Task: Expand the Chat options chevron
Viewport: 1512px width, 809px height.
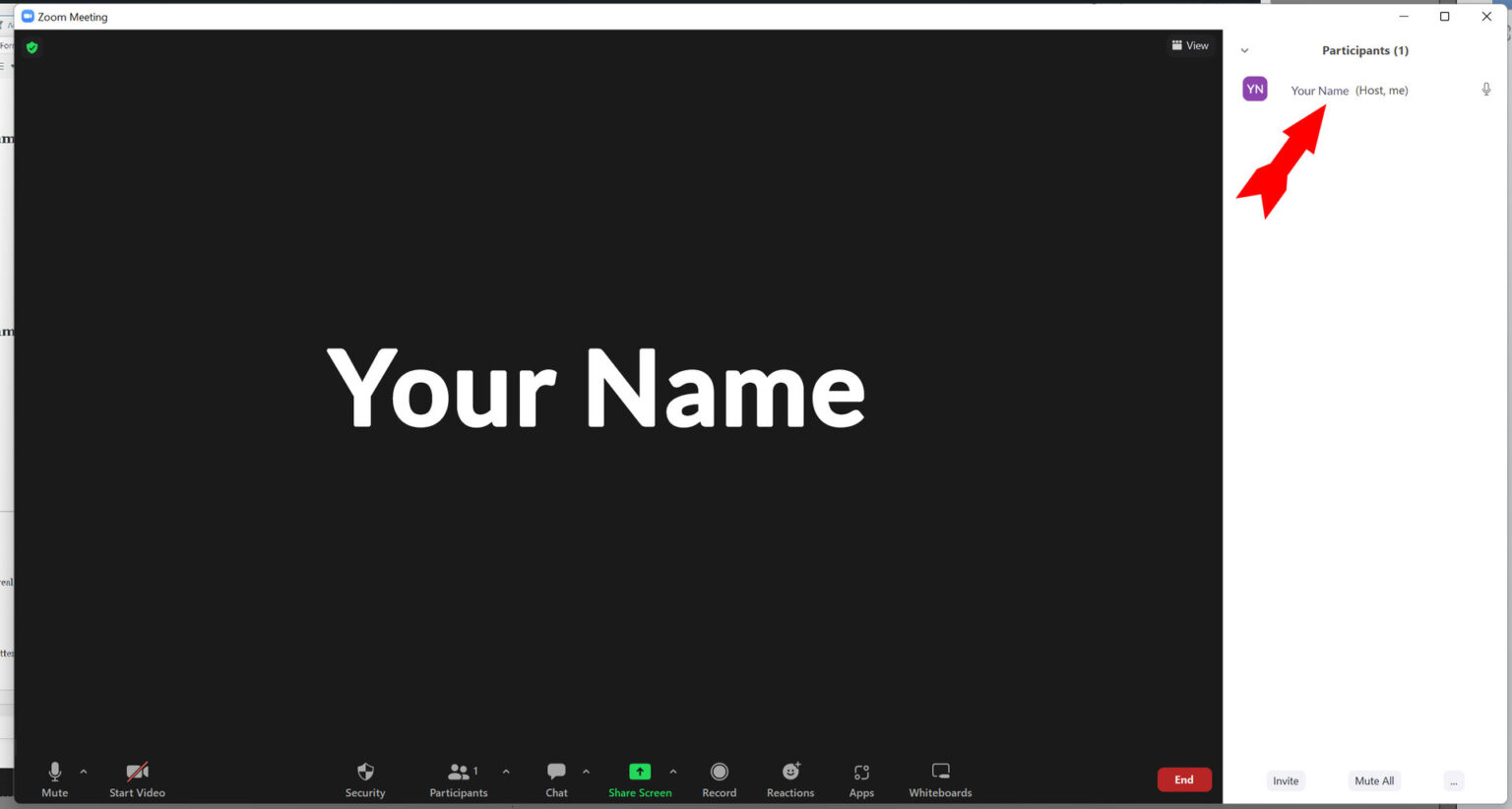Action: coord(586,772)
